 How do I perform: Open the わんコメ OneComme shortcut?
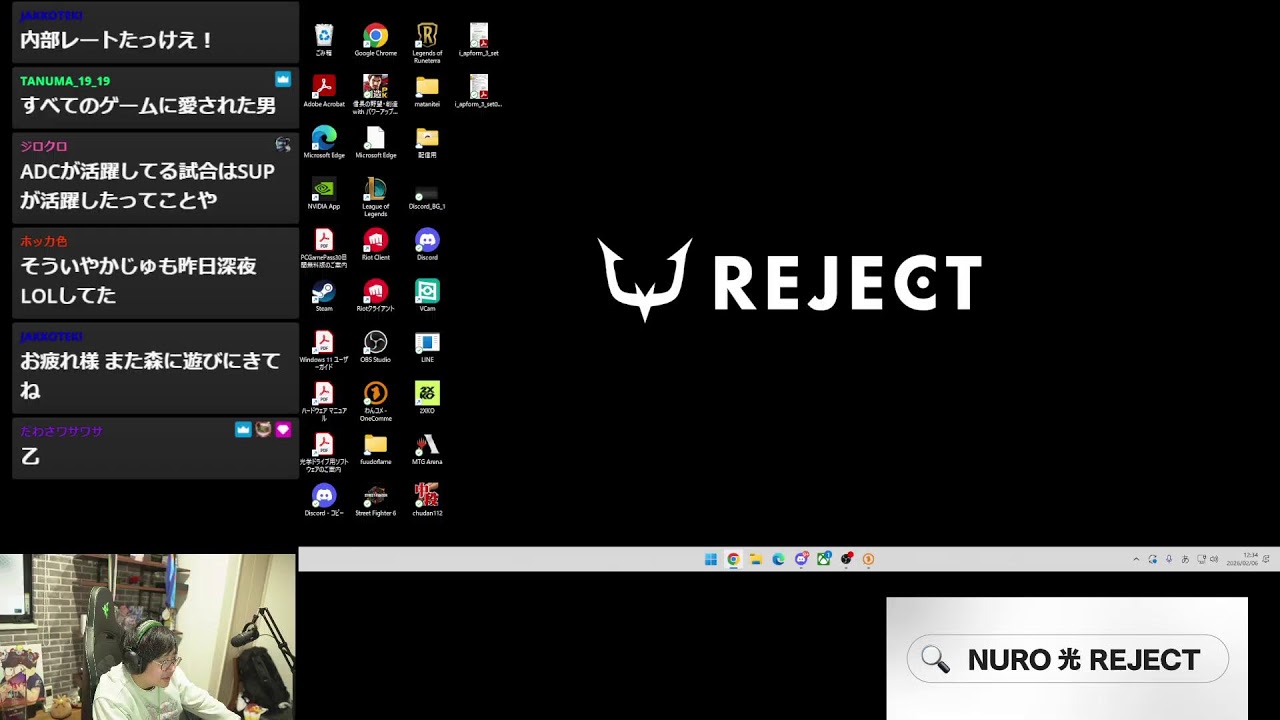point(376,401)
